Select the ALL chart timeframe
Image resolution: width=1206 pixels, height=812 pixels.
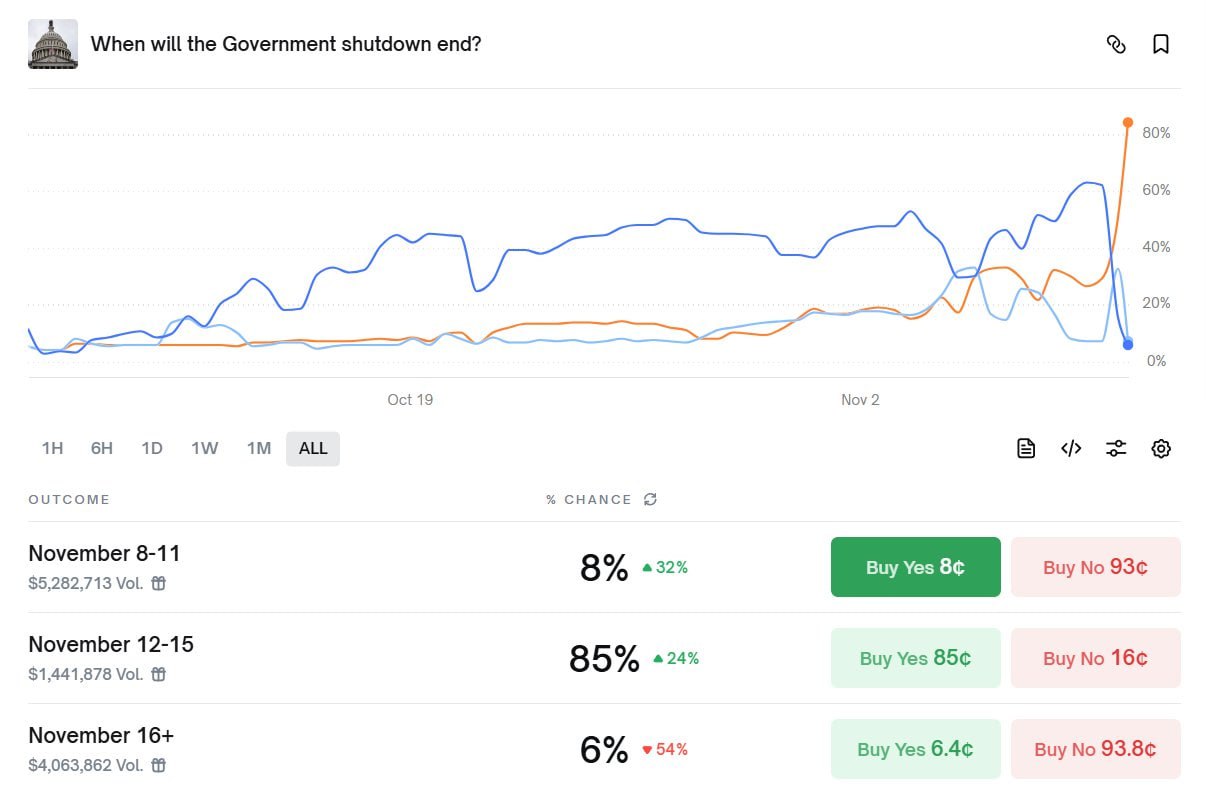coord(313,448)
